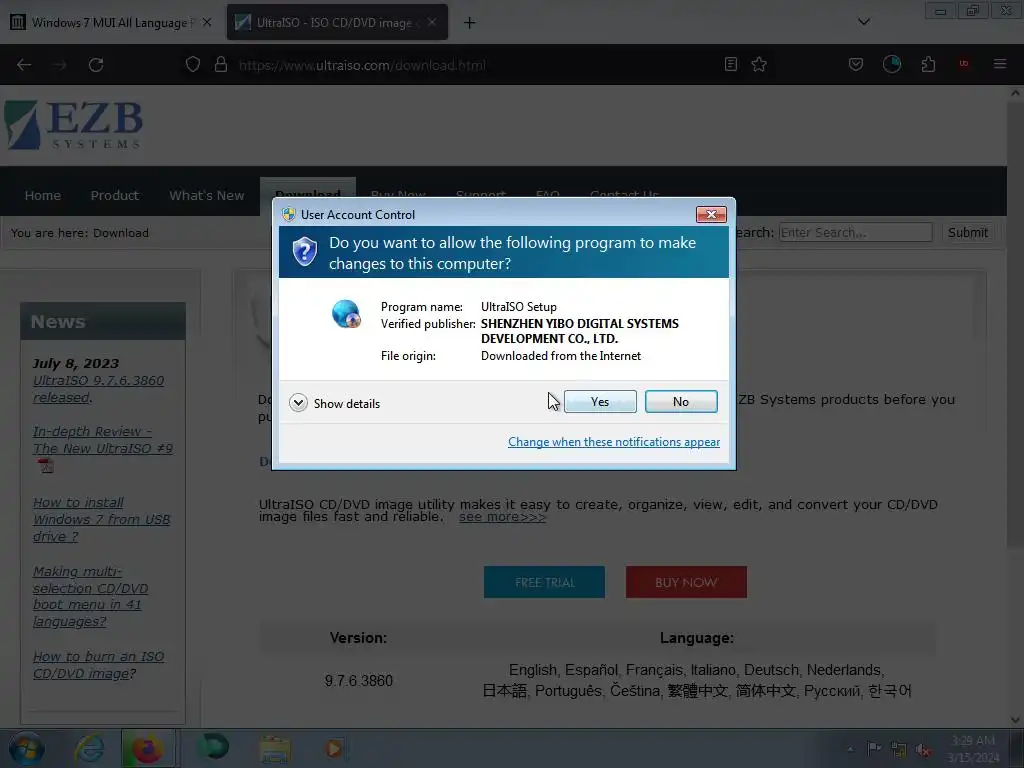This screenshot has width=1024, height=768.
Task: Click the tracking protection shield icon
Action: click(193, 65)
